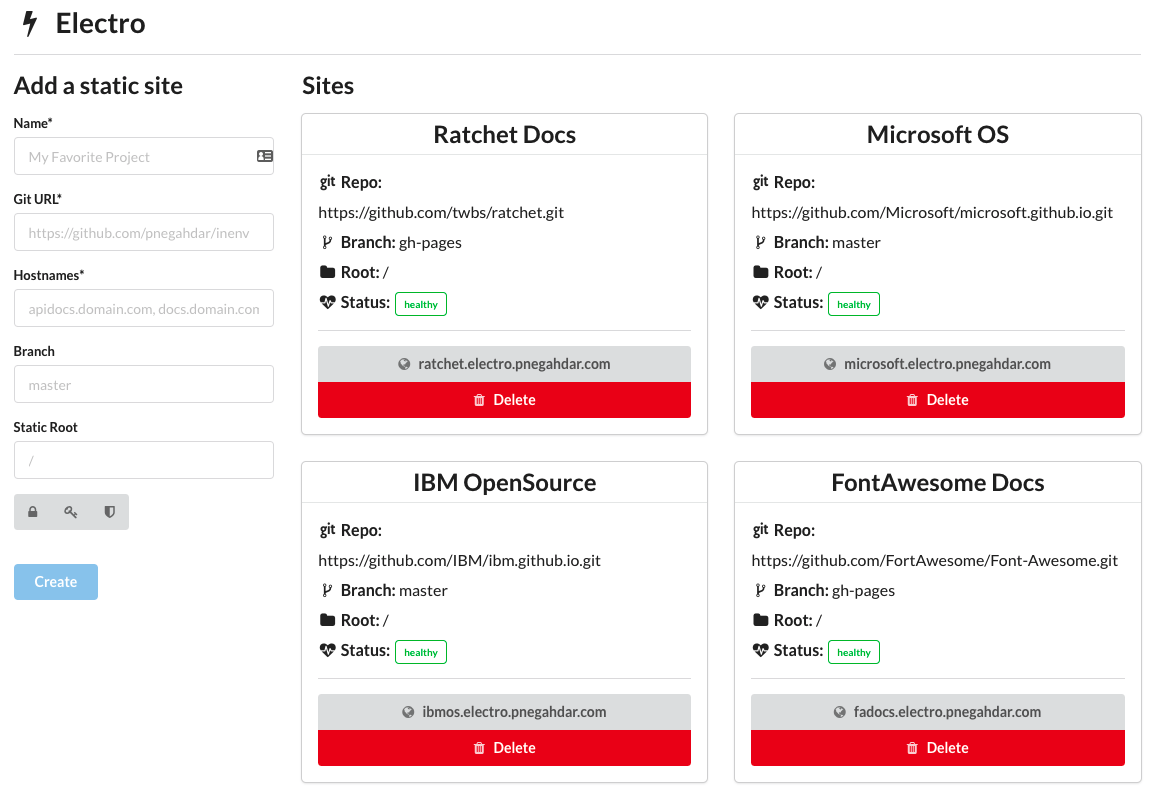Open microsoft.electro.pnegahdar.com link
Viewport: 1173px width, 805px height.
pyautogui.click(x=937, y=364)
